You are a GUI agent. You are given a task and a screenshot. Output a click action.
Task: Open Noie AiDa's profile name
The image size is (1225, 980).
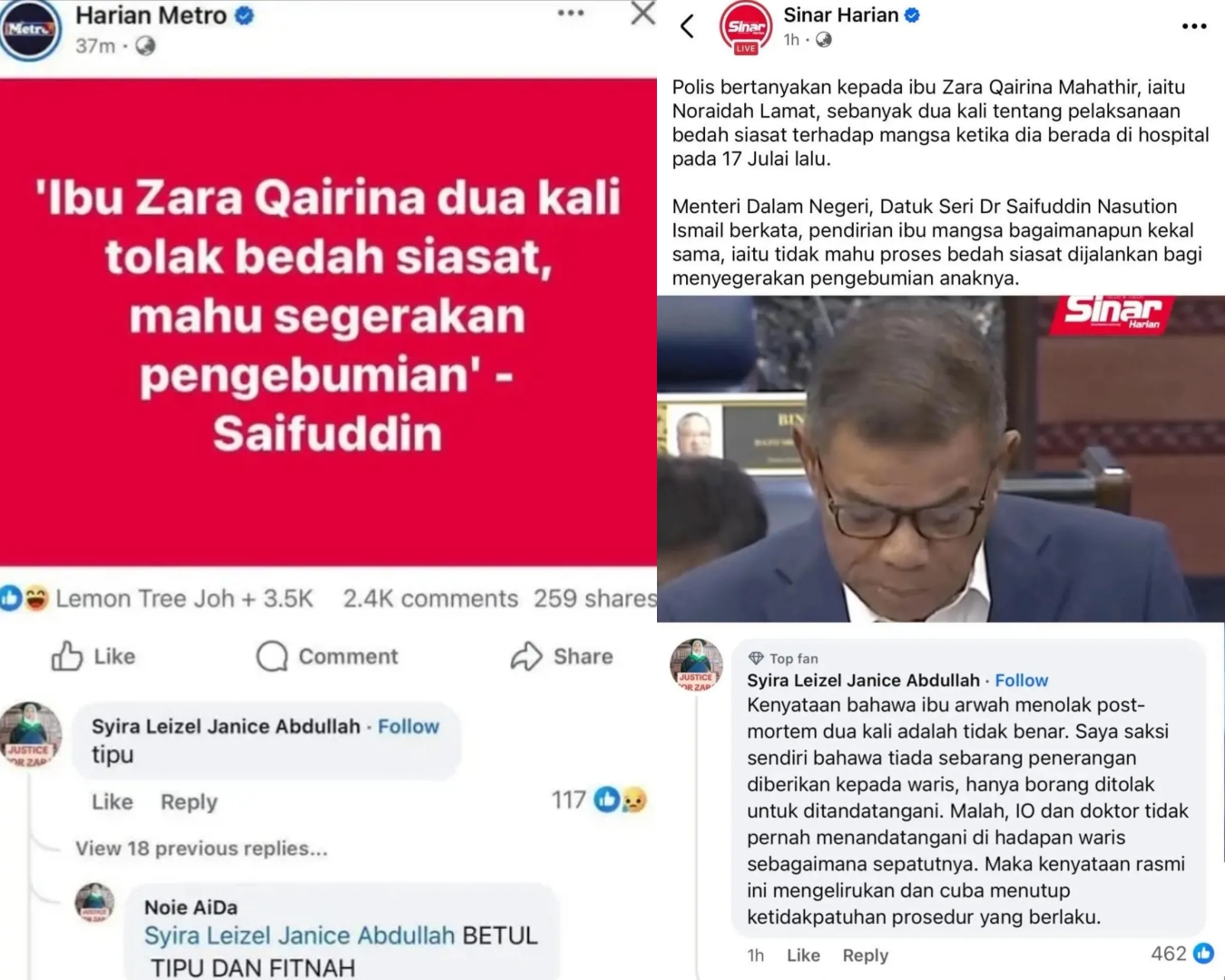click(191, 907)
